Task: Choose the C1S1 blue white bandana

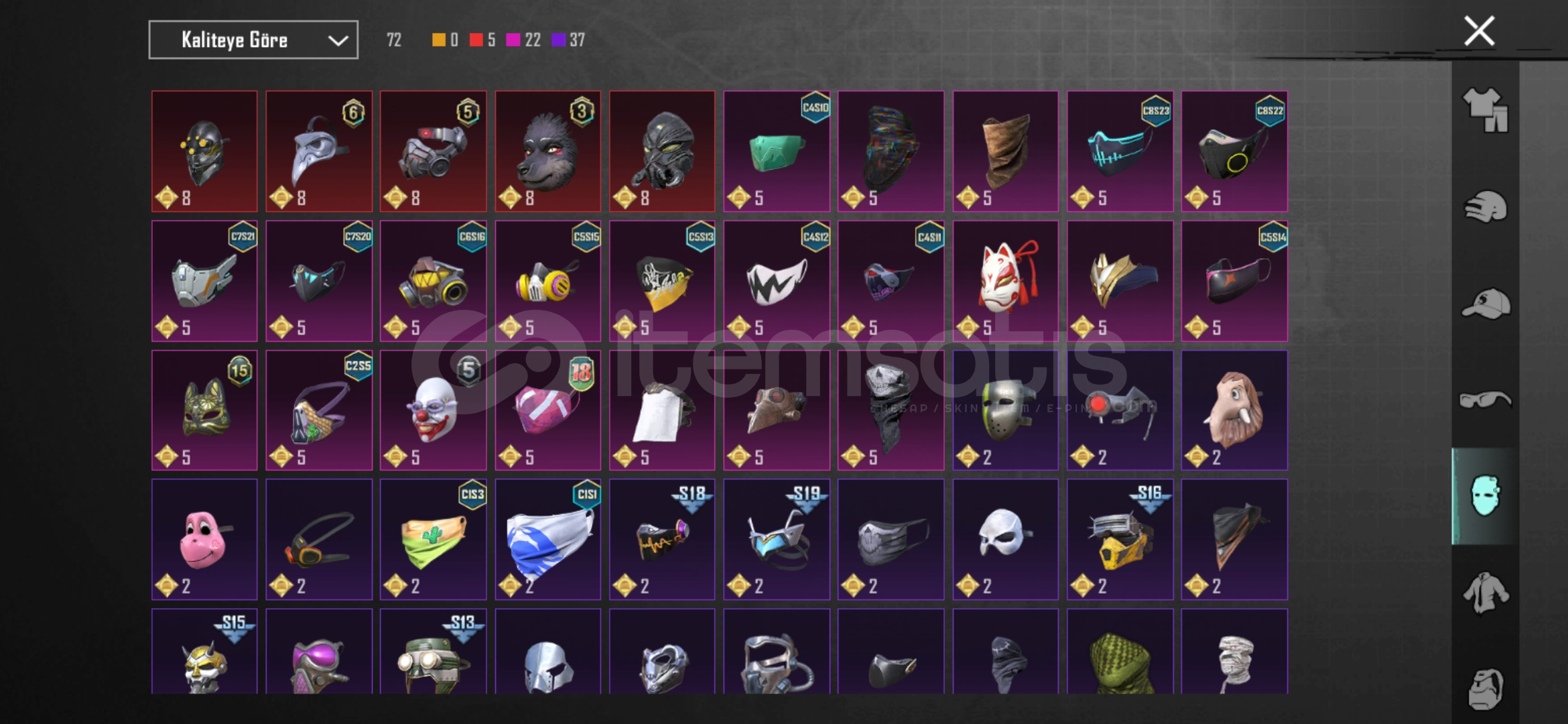Action: tap(548, 540)
